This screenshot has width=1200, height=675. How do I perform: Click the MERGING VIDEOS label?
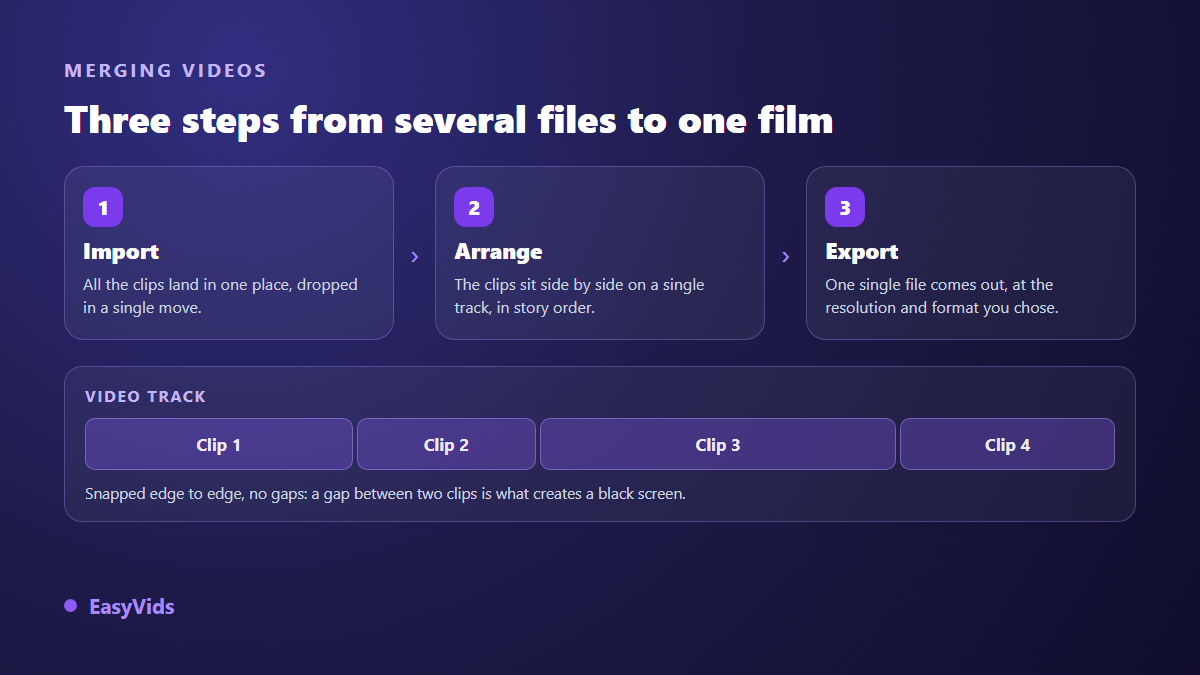[166, 71]
